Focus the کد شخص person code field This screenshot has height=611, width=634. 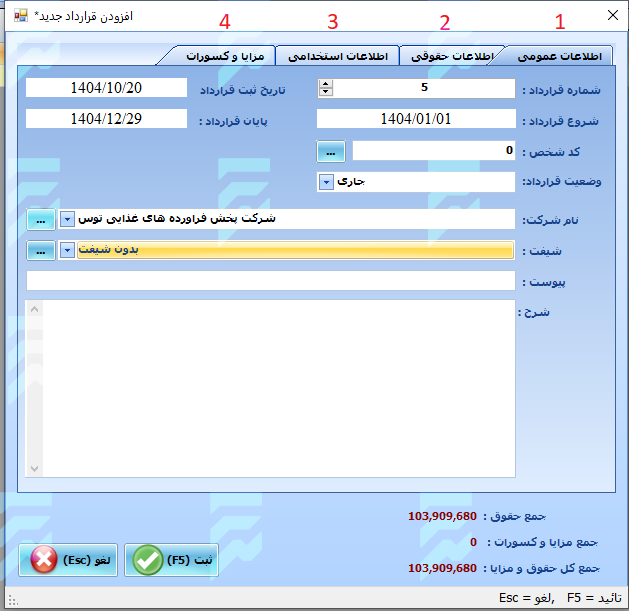434,151
